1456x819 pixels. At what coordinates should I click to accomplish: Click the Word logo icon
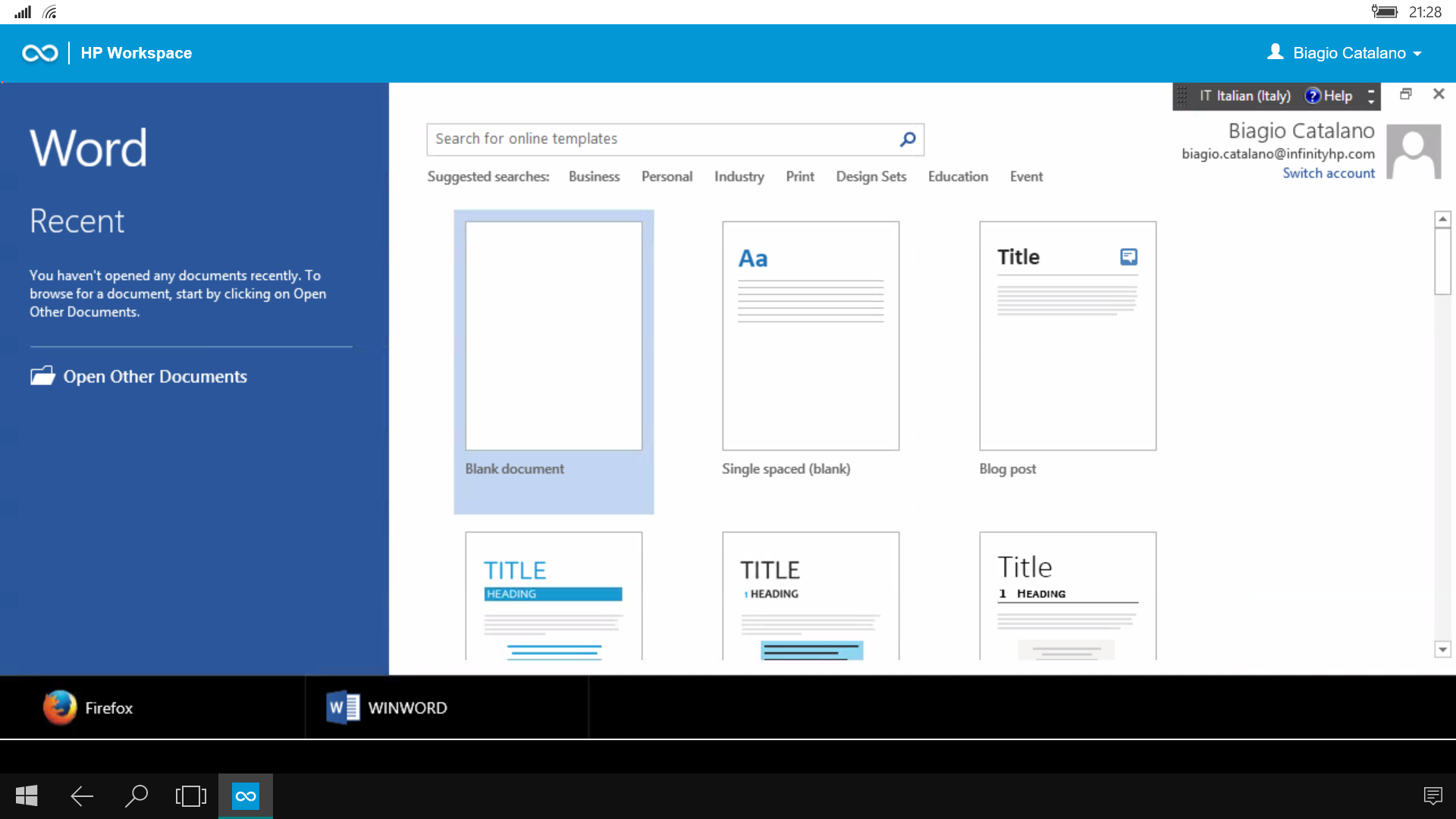[x=343, y=708]
